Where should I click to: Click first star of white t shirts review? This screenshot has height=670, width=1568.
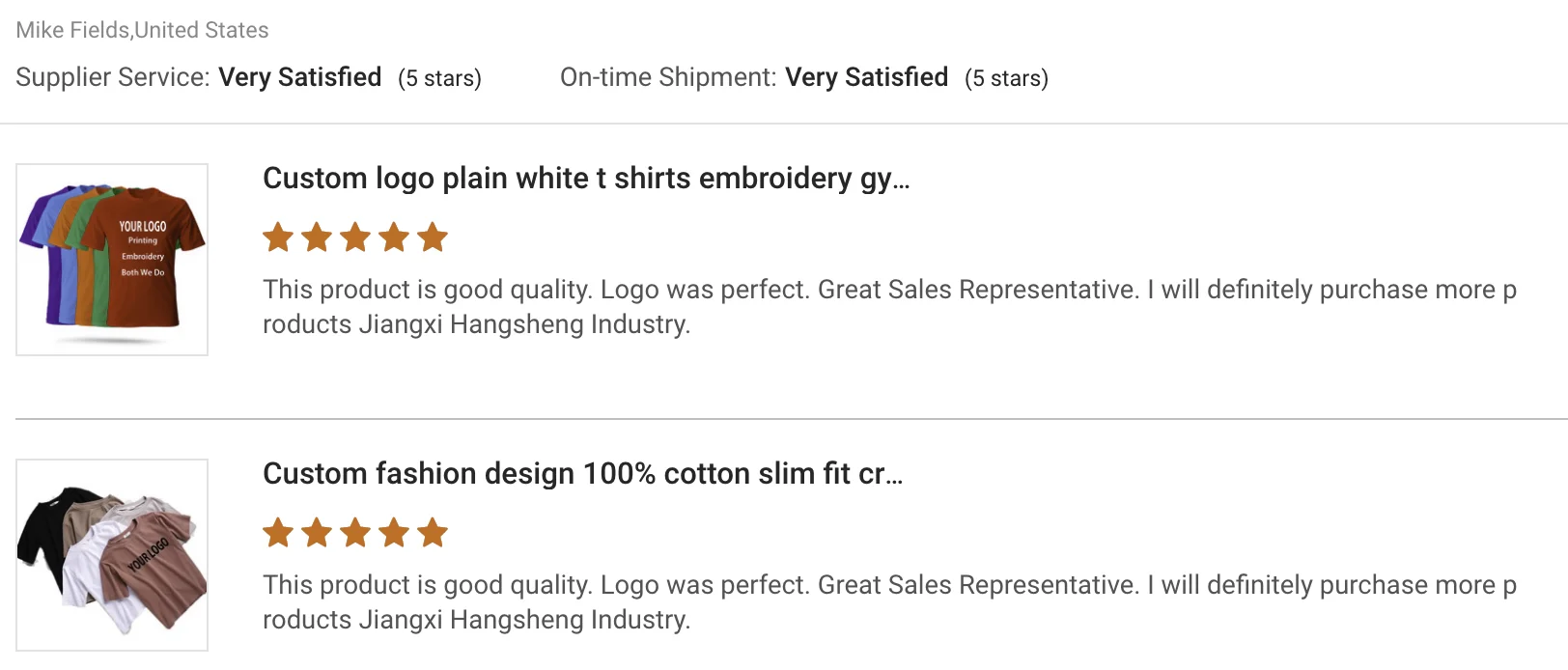pos(278,237)
